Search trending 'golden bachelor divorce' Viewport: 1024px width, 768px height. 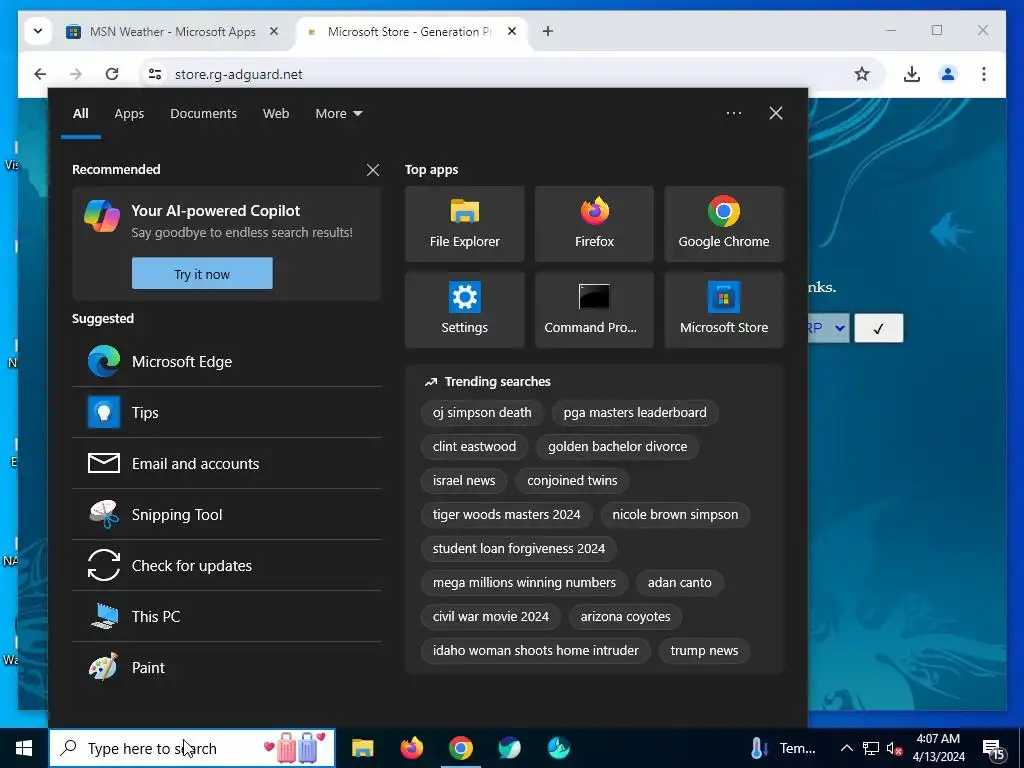(x=617, y=447)
